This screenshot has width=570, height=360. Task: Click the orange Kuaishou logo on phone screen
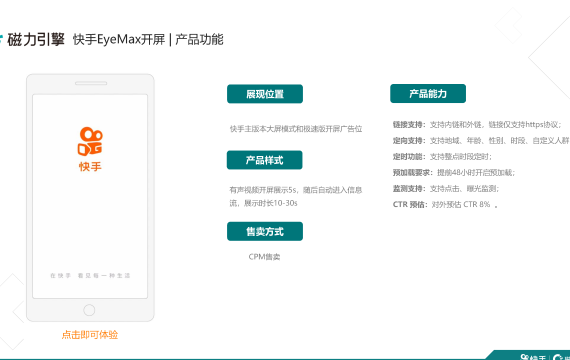coord(90,141)
